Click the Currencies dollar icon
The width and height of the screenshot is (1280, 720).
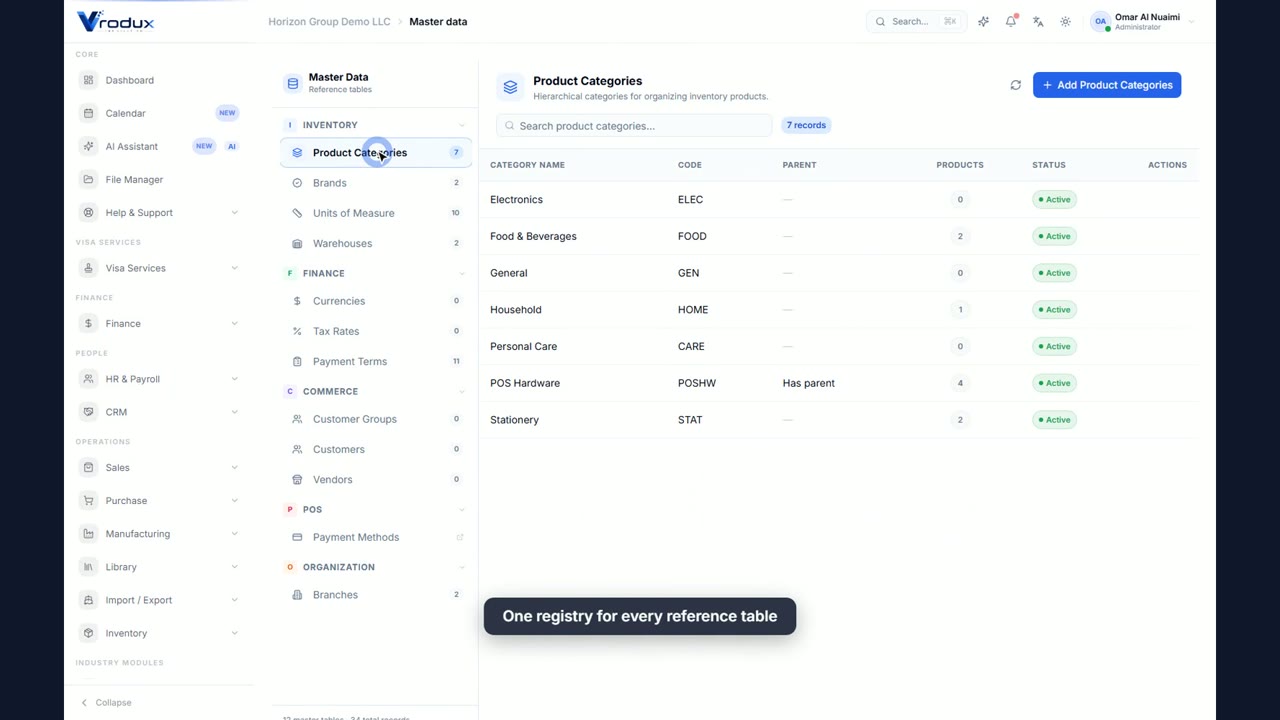point(297,301)
